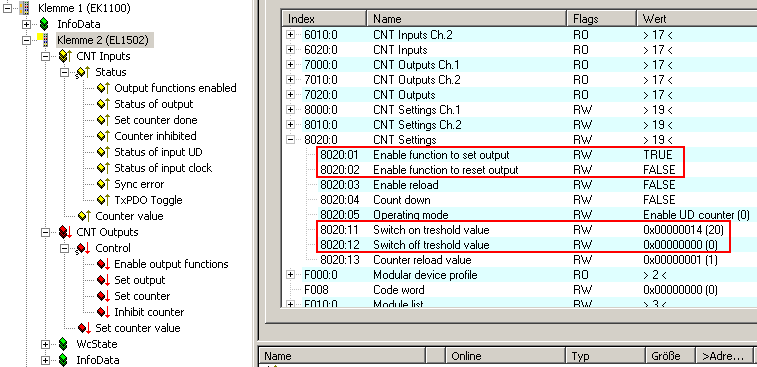This screenshot has width=757, height=367.
Task: Click the Enable output functions variable icon
Action: coord(103,264)
